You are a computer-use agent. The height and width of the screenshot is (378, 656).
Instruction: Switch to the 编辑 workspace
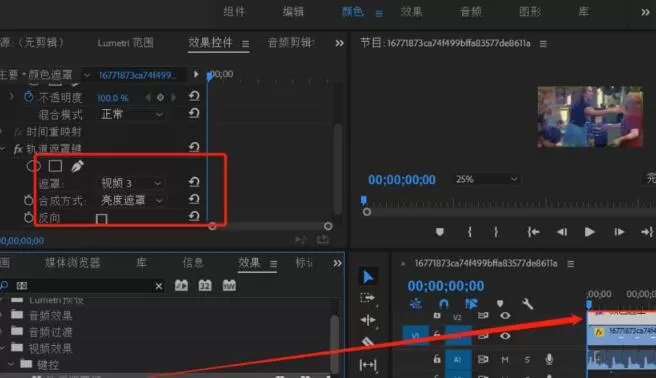293,12
